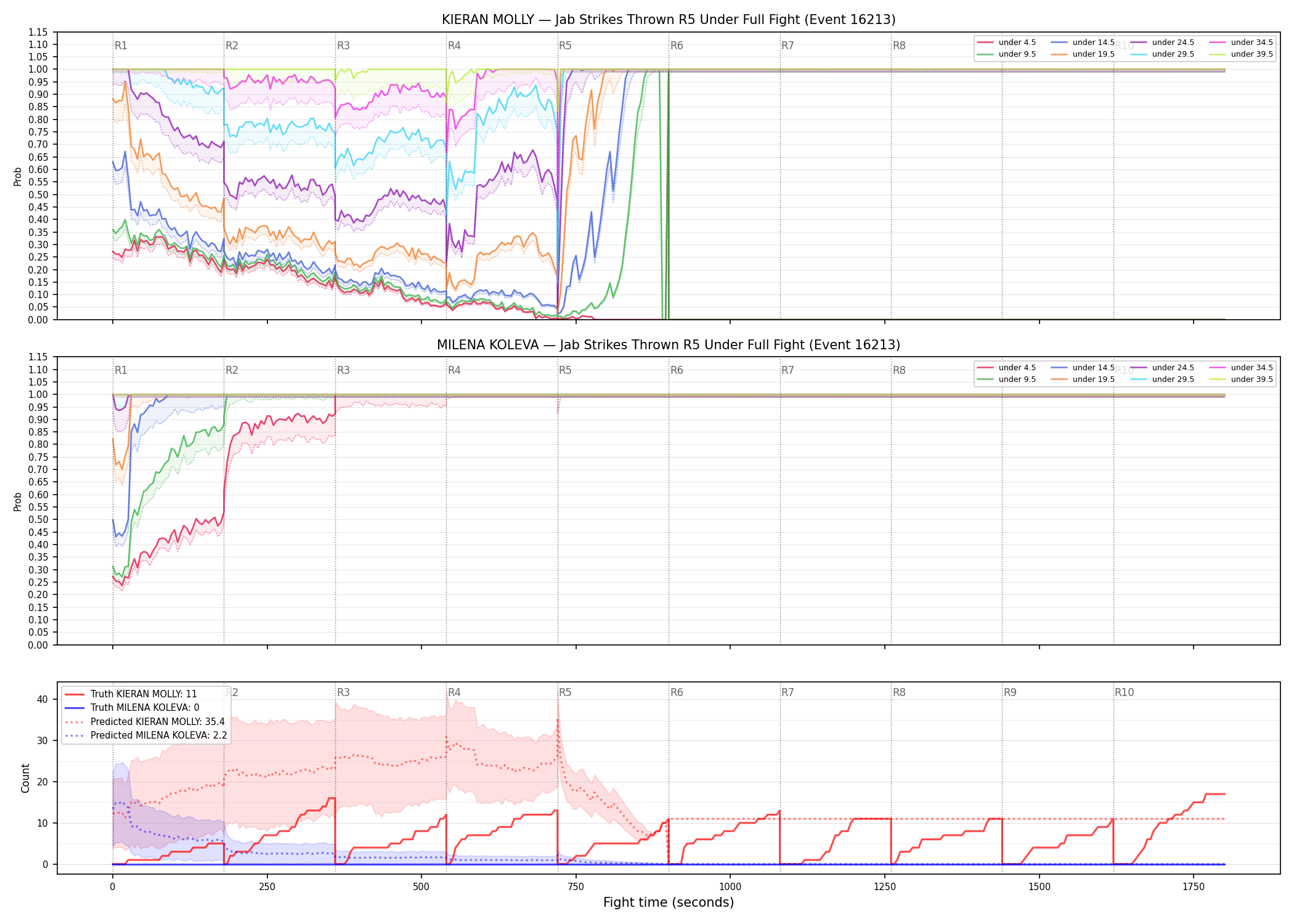Image resolution: width=1294 pixels, height=924 pixels.
Task: Click the MILENA KOLEVA chart title
Action: point(669,345)
